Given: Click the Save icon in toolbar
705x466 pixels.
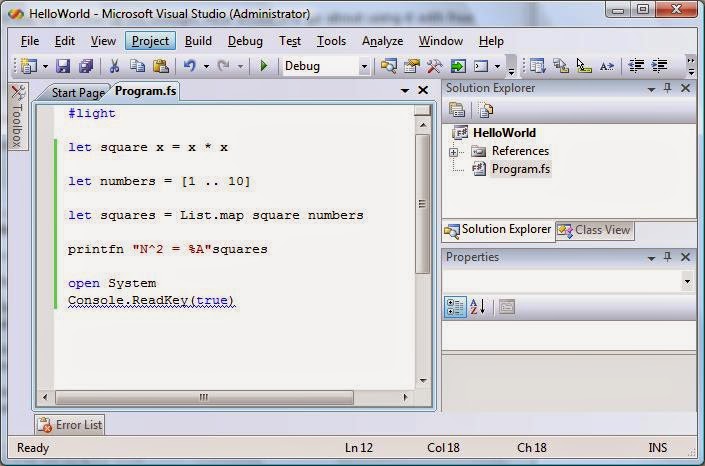Looking at the screenshot, I should (x=63, y=66).
